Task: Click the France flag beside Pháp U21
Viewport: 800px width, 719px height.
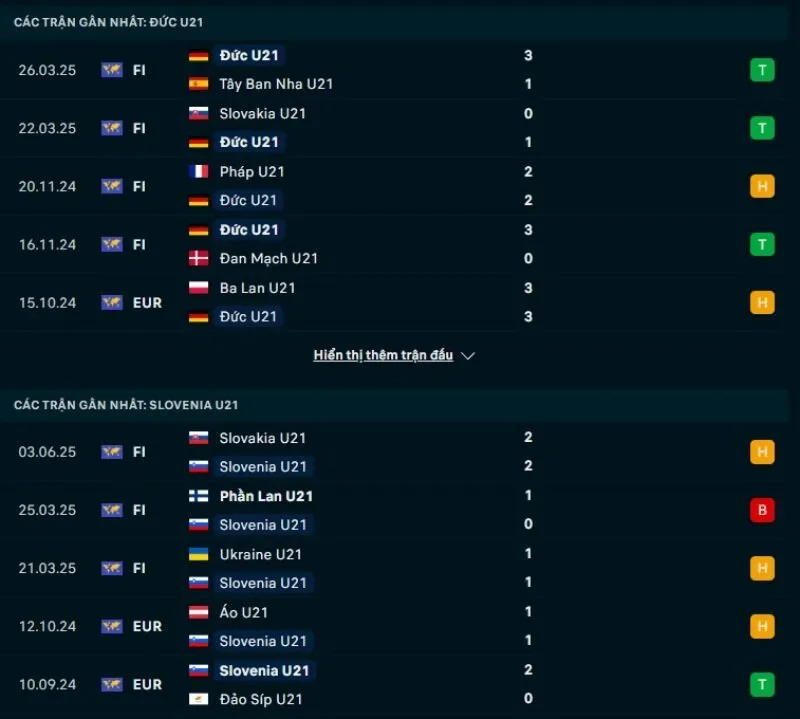Action: point(197,171)
